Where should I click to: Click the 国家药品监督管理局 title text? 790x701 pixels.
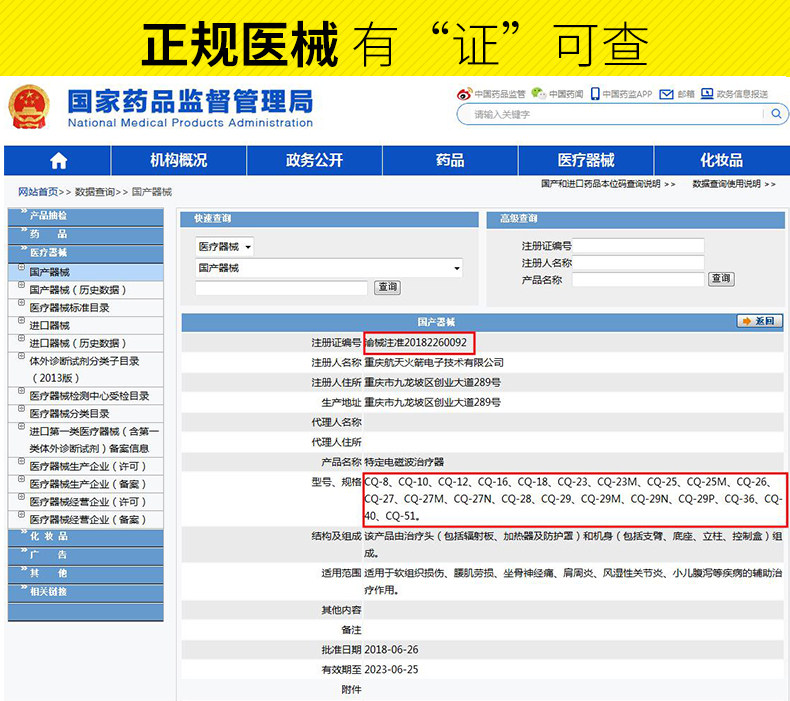tap(190, 101)
